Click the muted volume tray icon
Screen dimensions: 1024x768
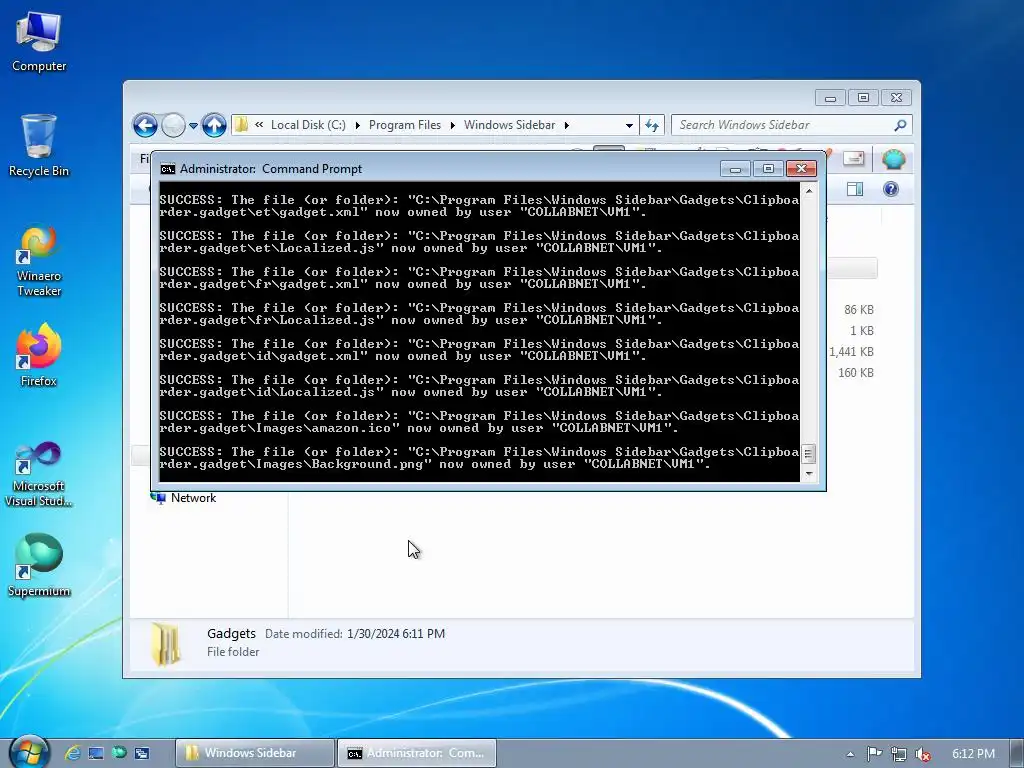(923, 754)
